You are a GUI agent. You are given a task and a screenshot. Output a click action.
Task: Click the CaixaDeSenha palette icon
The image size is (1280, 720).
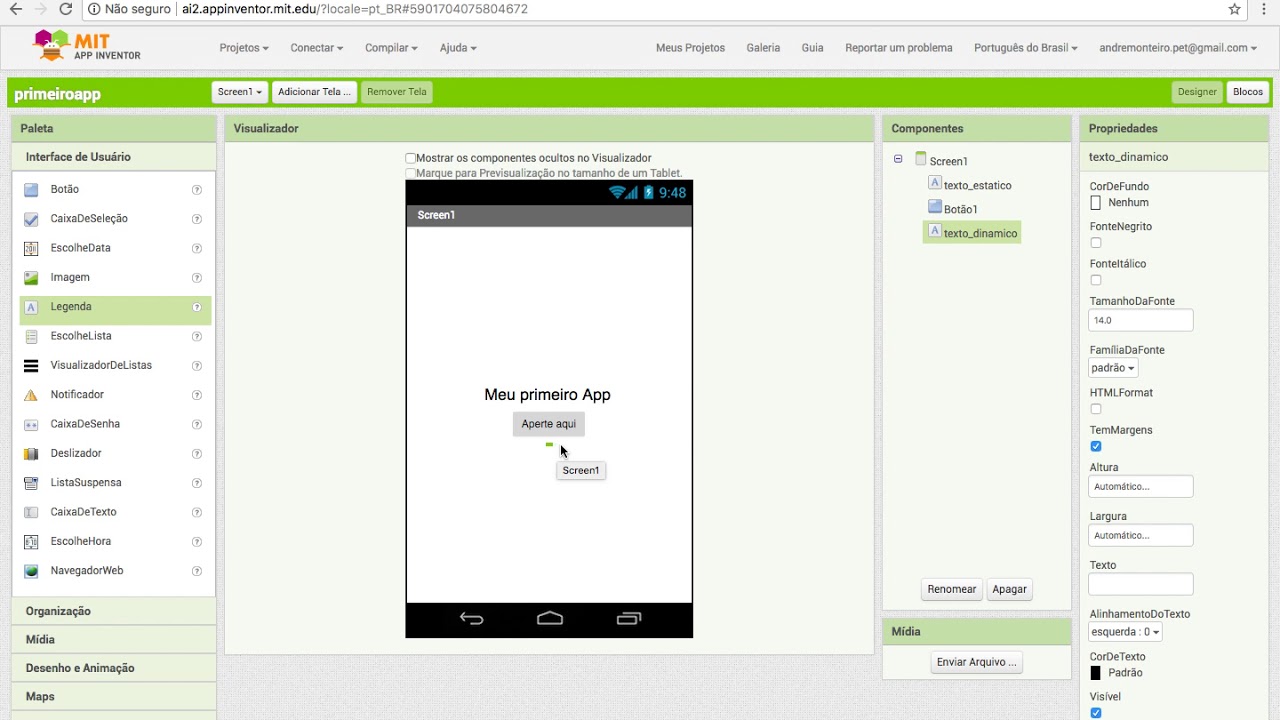click(x=31, y=424)
